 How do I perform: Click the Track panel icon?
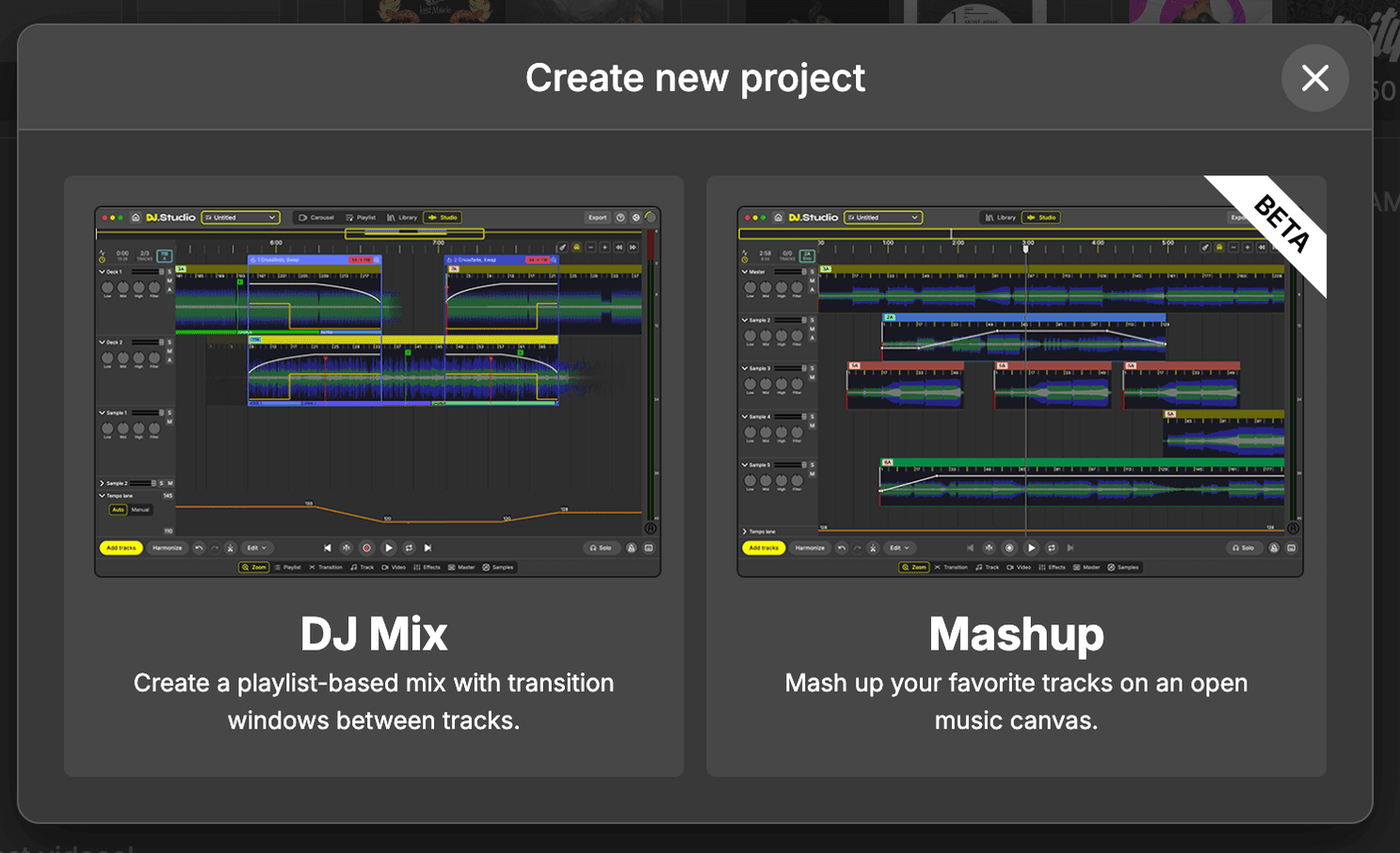(364, 567)
